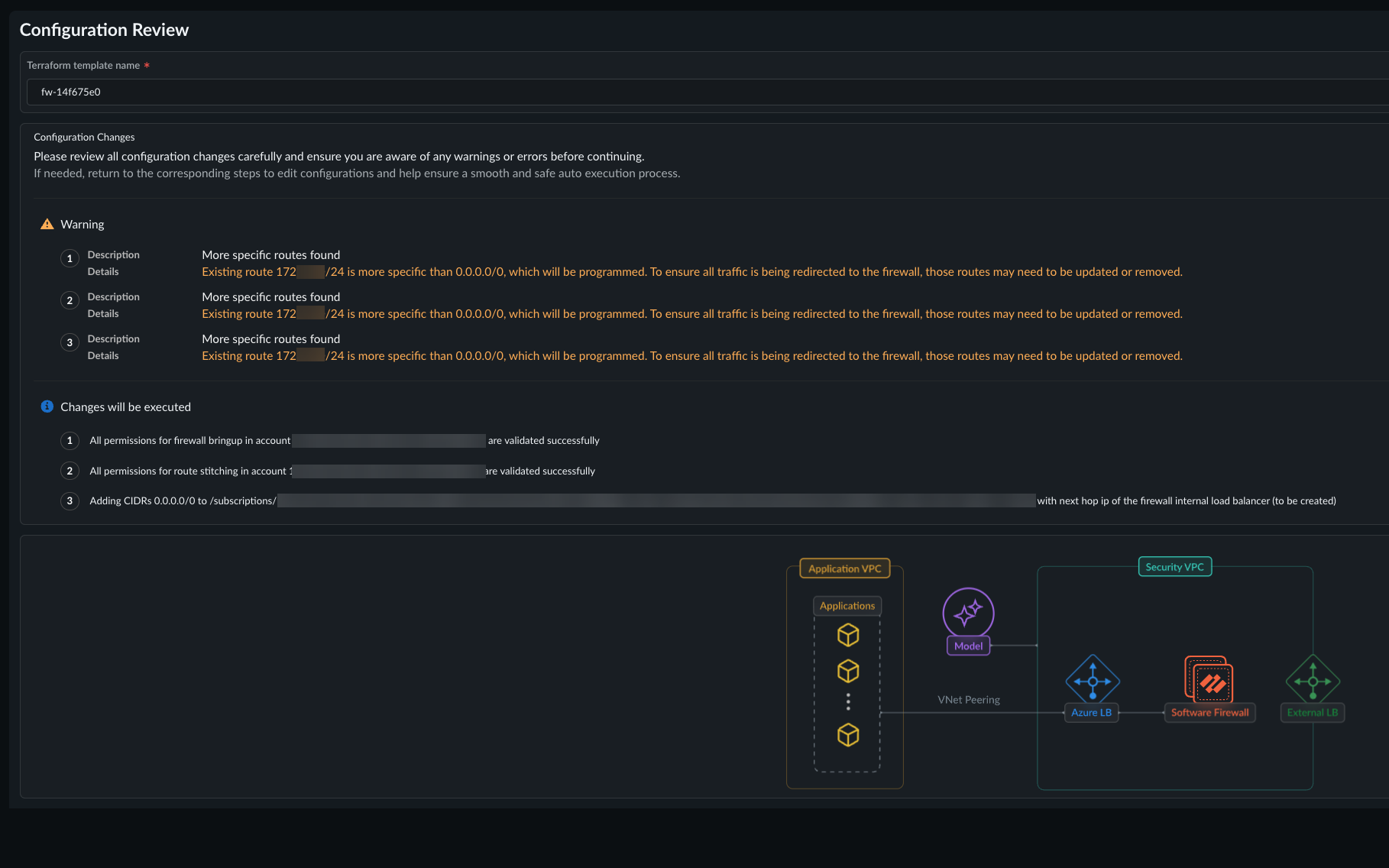Click the Security VPC label
1389x868 pixels.
tap(1174, 567)
